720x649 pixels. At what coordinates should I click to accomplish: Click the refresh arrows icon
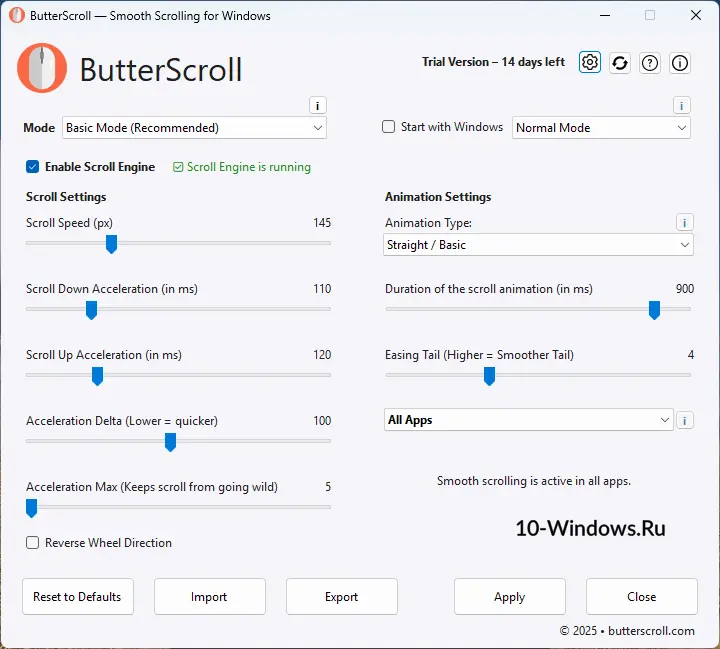620,63
